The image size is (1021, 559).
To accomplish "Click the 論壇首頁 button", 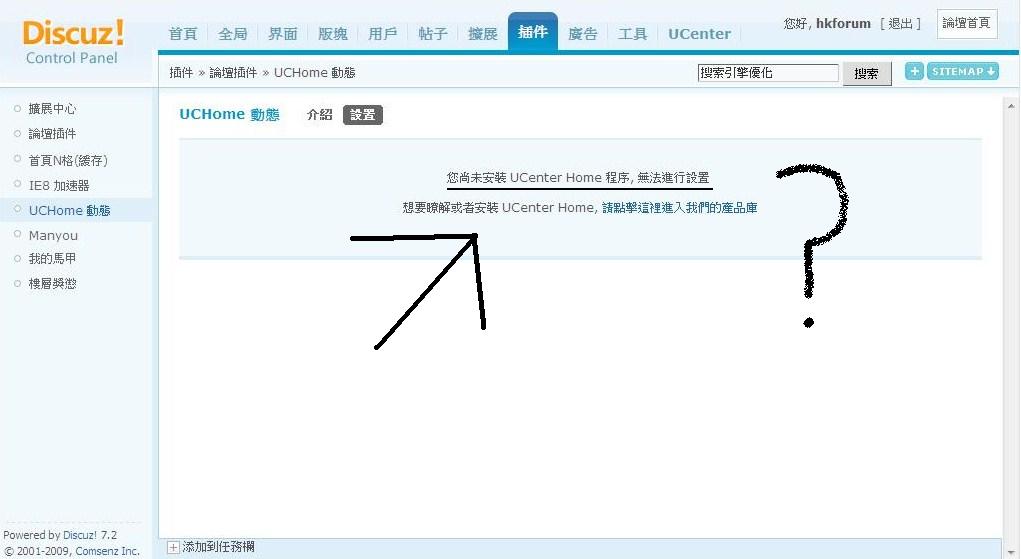I will point(967,23).
